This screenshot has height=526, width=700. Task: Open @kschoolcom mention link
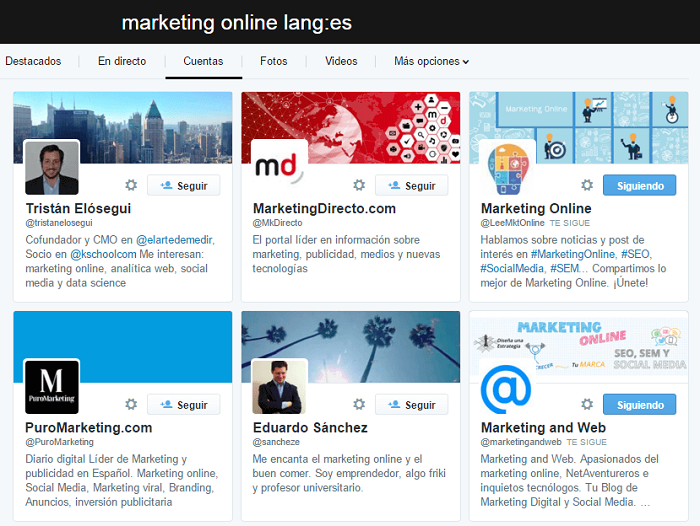[x=103, y=254]
